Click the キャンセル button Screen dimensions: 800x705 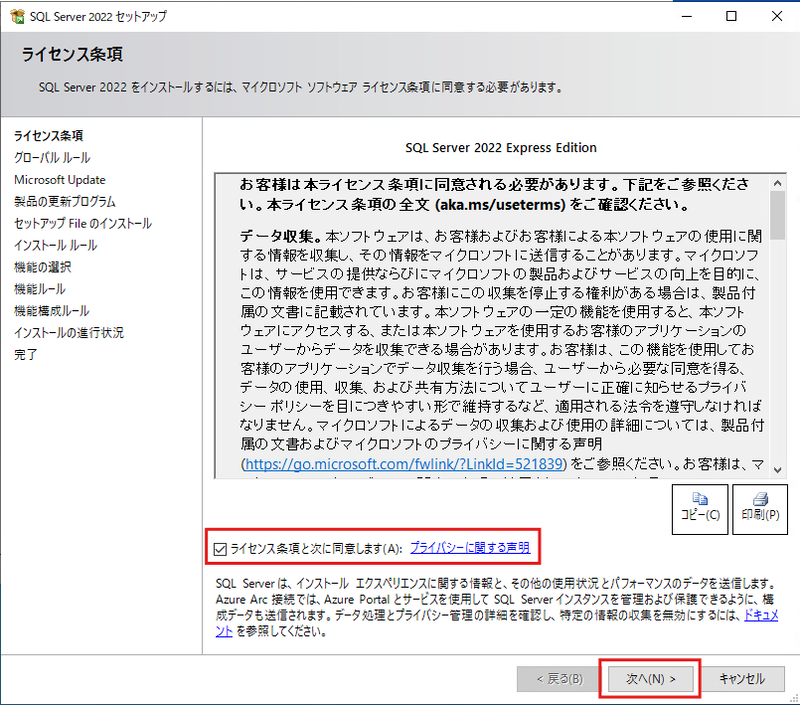tap(741, 679)
